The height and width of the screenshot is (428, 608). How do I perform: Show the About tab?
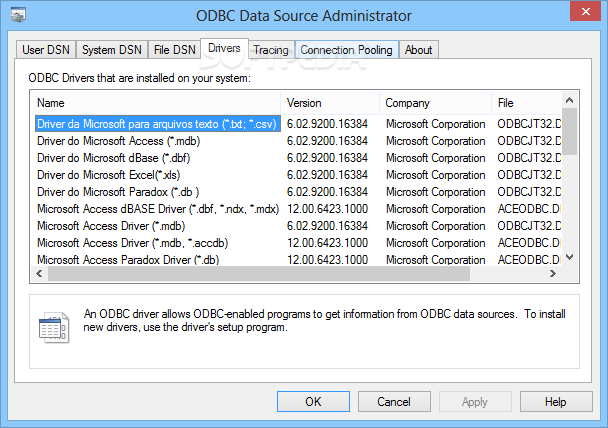418,50
